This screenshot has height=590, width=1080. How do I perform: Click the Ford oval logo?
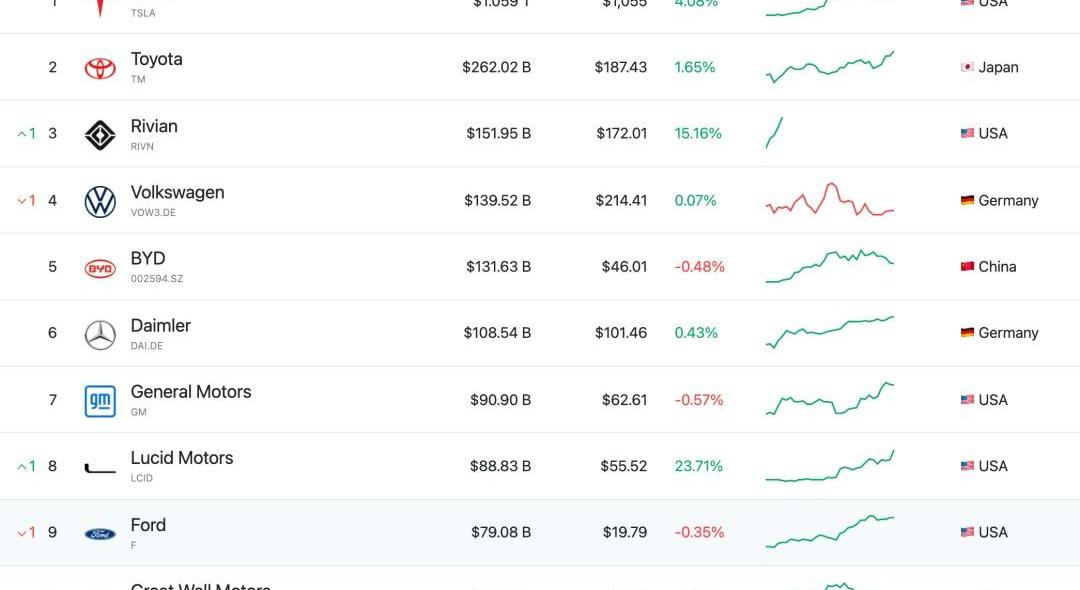[100, 534]
